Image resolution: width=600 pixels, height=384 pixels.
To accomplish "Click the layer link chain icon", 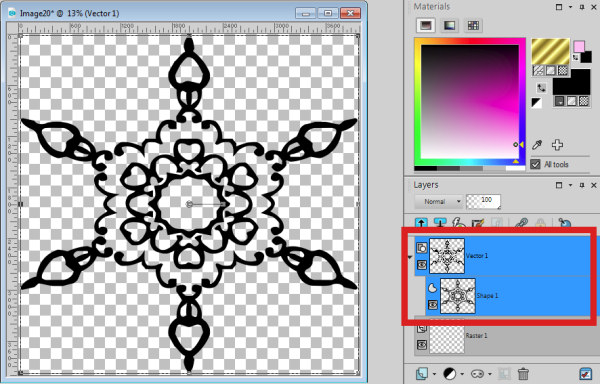I will 521,223.
